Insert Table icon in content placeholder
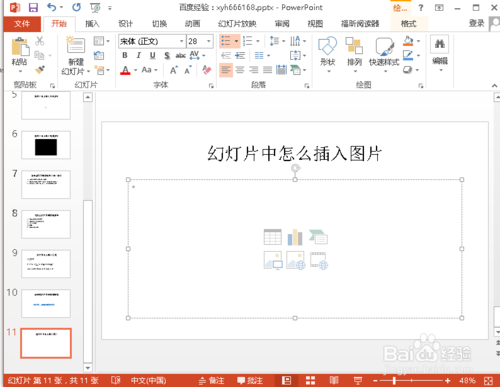The image size is (500, 387). tap(273, 237)
